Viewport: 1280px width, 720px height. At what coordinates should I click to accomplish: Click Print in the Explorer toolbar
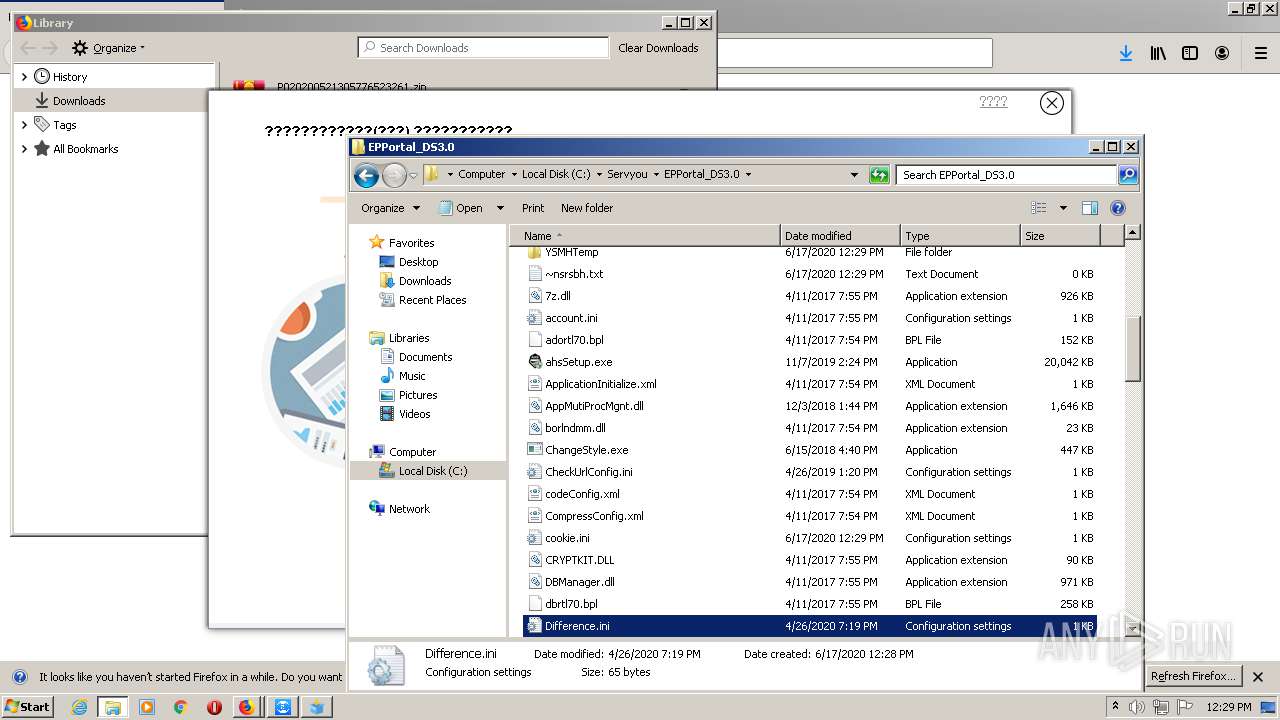[533, 208]
